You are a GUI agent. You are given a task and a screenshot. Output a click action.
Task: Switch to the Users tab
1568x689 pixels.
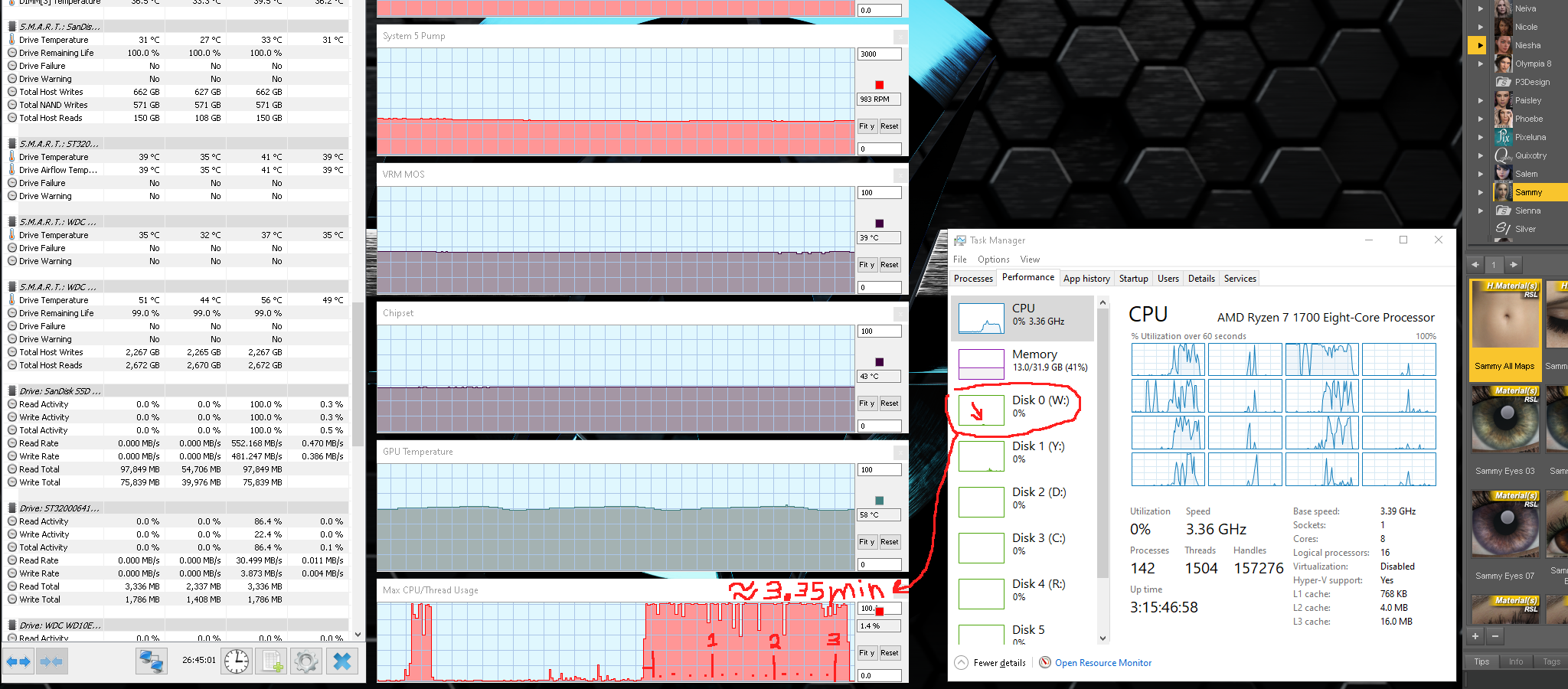pos(1168,279)
